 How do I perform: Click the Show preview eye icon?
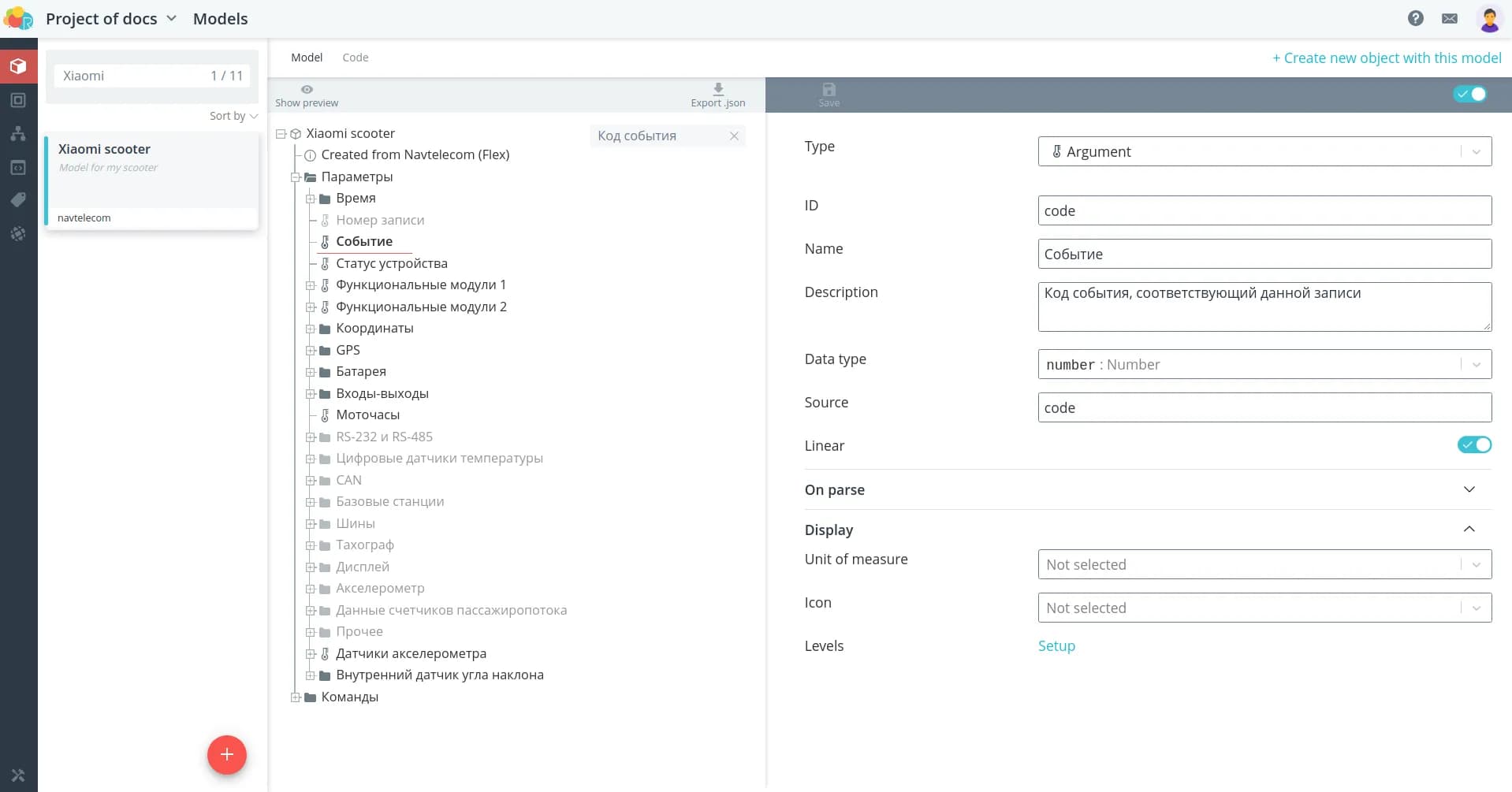click(307, 90)
